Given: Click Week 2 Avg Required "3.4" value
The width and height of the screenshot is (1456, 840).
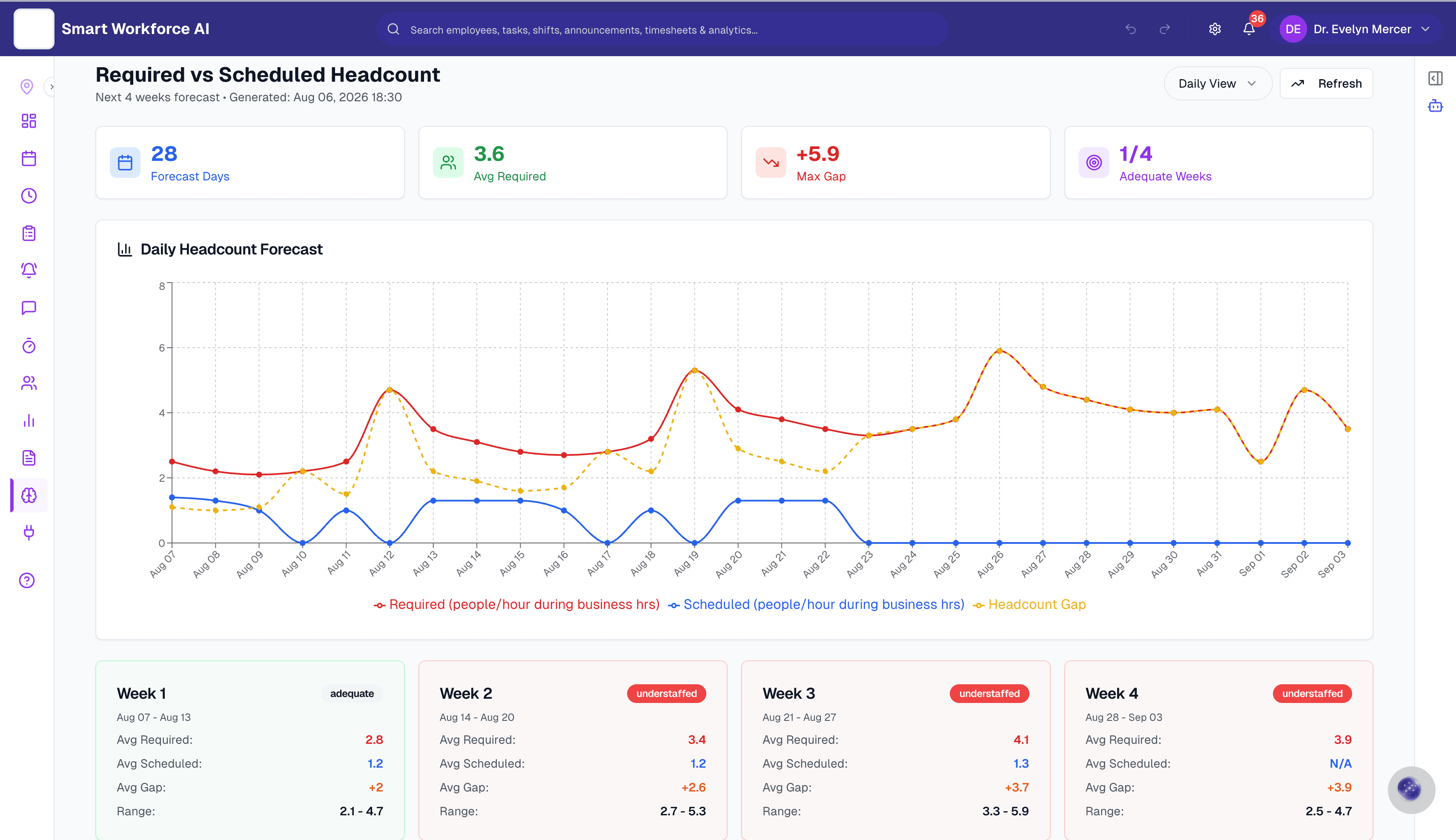Looking at the screenshot, I should click(x=696, y=740).
